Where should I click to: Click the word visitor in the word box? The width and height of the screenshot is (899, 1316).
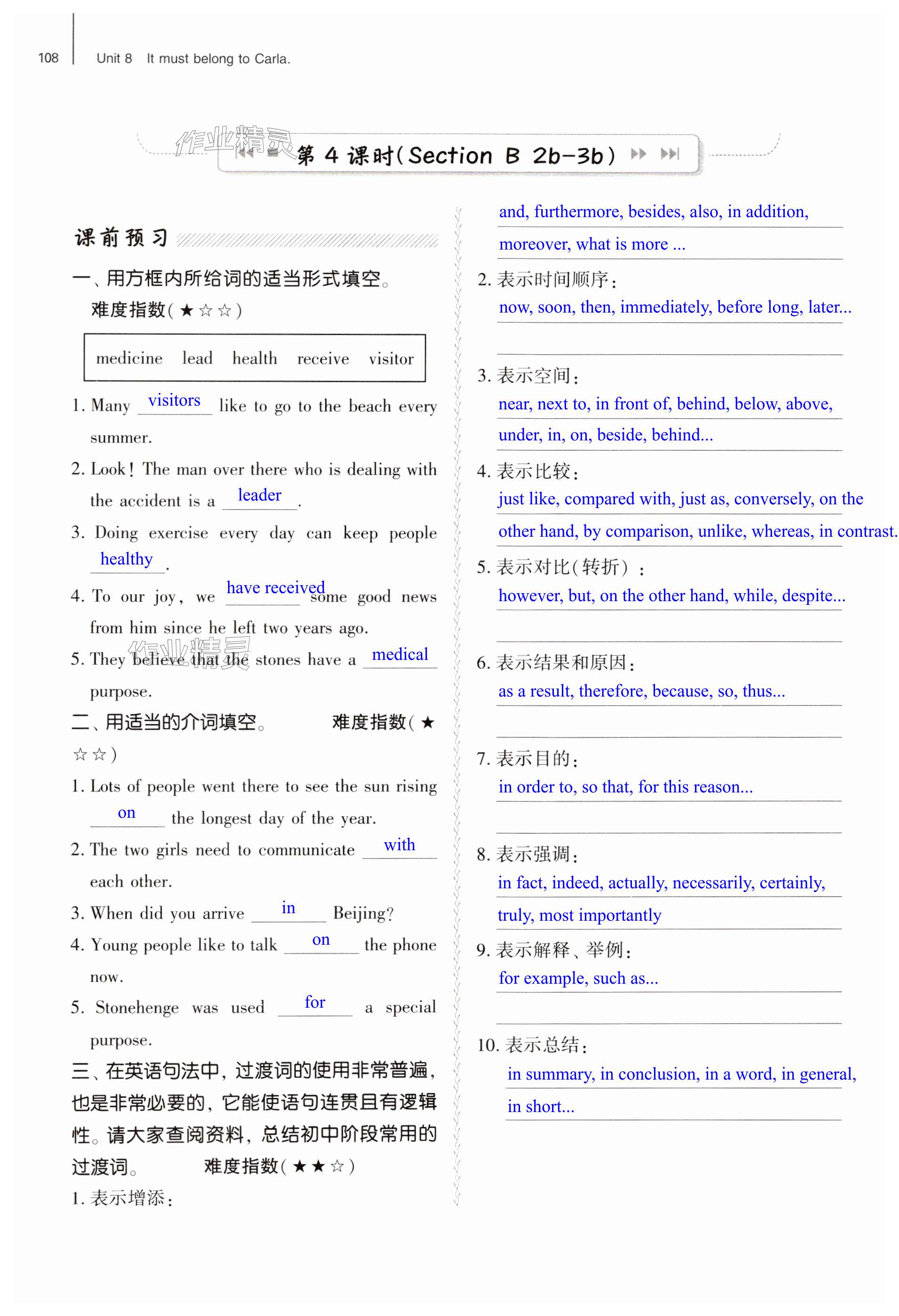point(391,359)
